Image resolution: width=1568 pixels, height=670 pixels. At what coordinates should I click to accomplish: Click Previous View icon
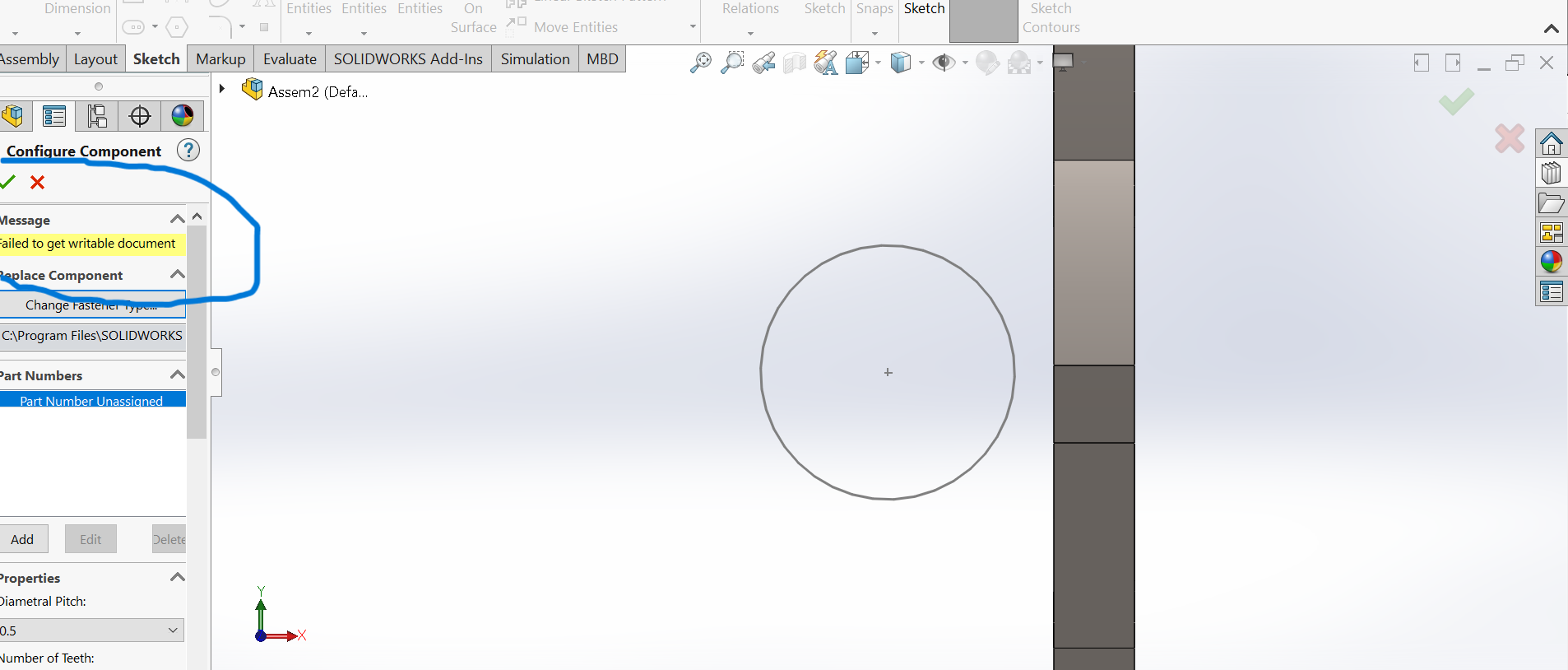(x=763, y=63)
